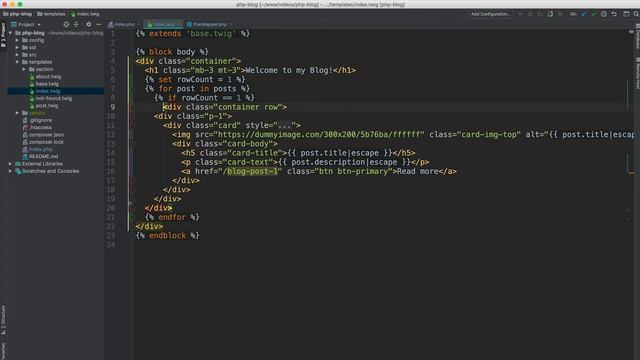The image size is (640, 360).
Task: Click the endblock tag on line 23
Action: tap(167, 236)
